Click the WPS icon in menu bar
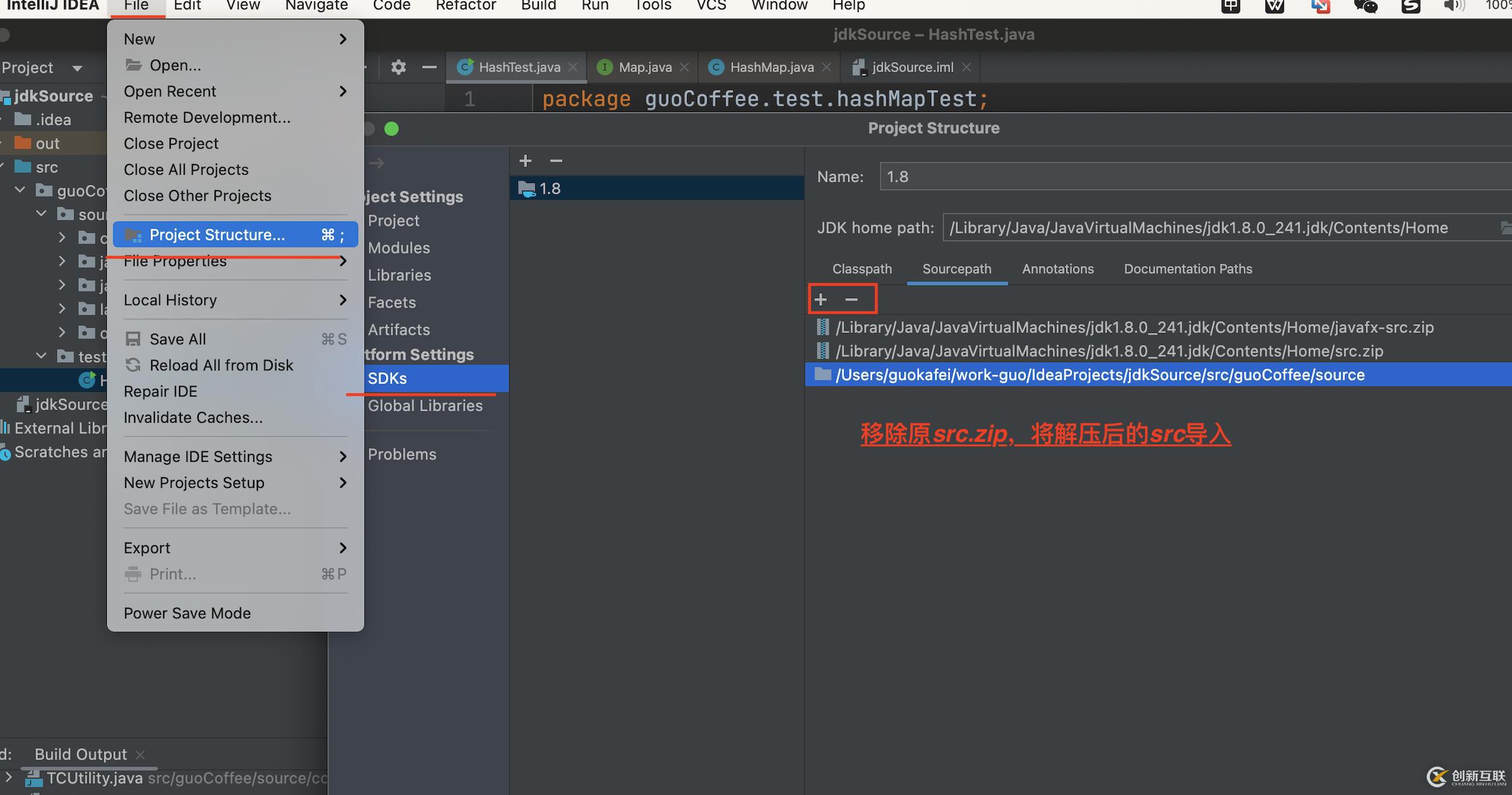 coord(1275,6)
